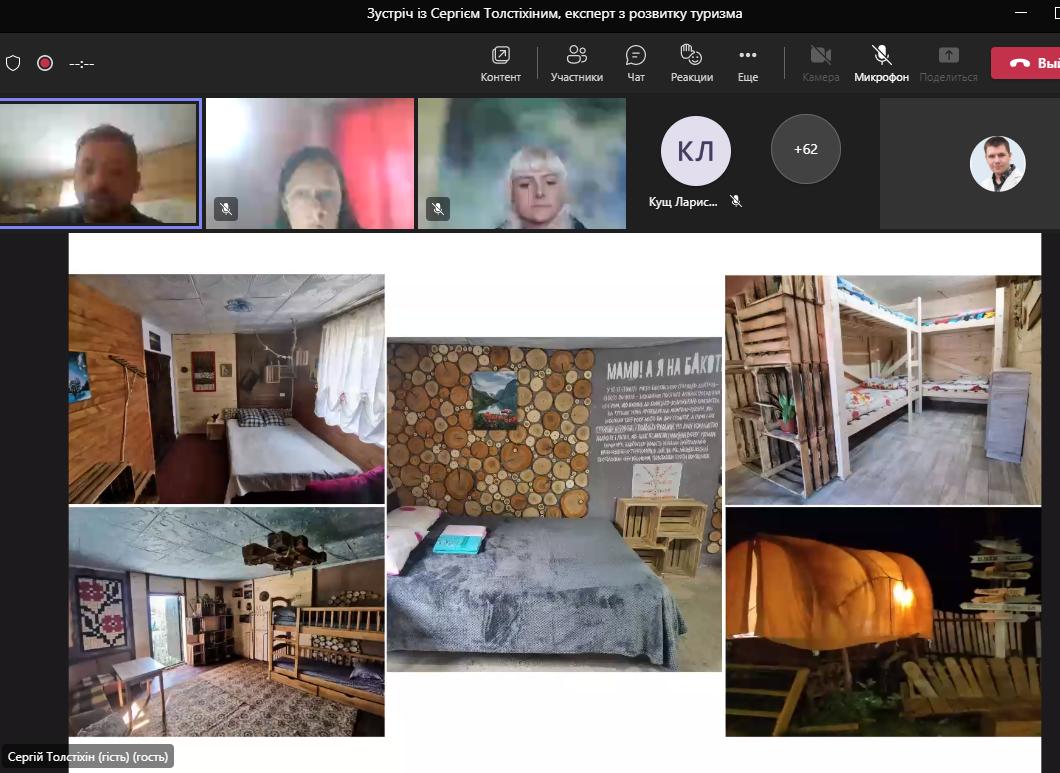Screen dimensions: 1060x773
Task: Click the muted mic icon on red-background video
Action: click(x=226, y=209)
